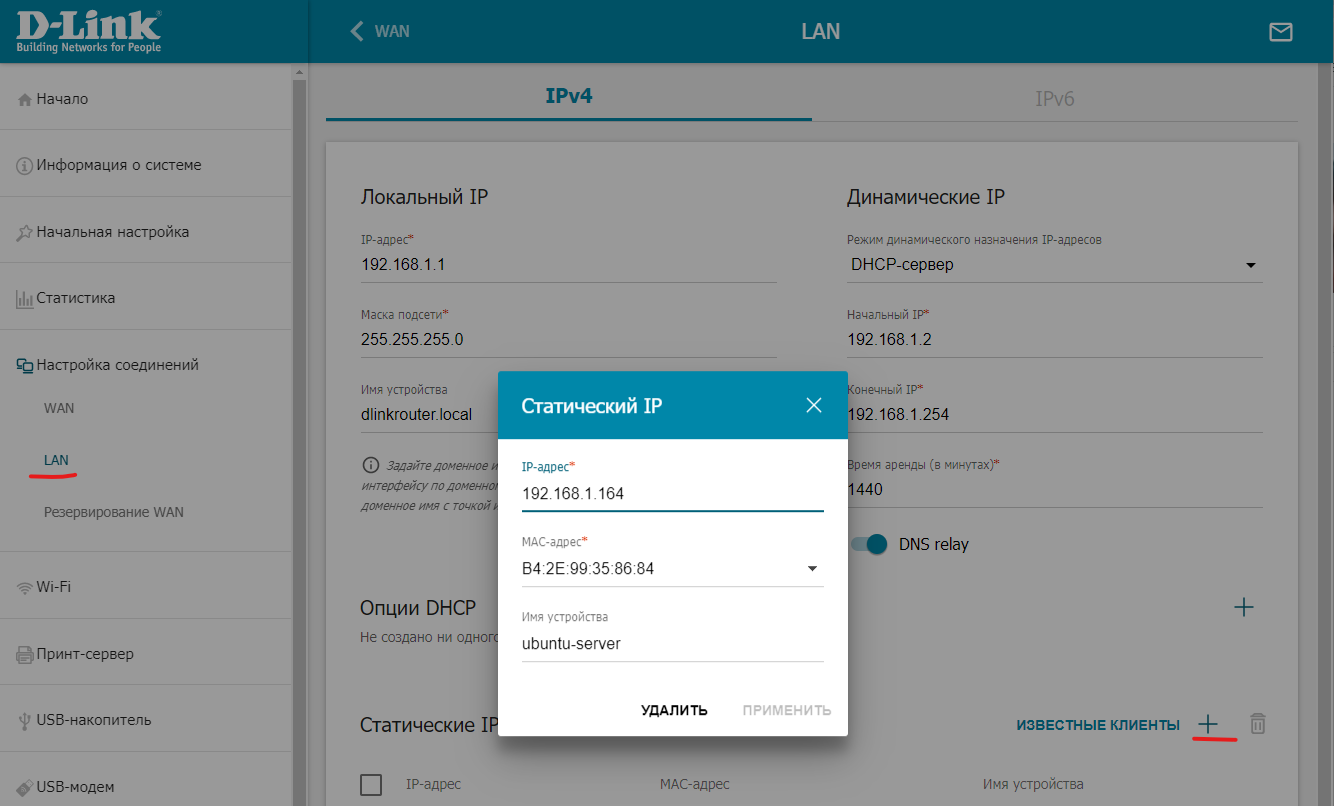Open the ИЗВЕСТНЫЕ КЛИЕНТЫ link
This screenshot has height=806, width=1334.
click(x=1097, y=725)
